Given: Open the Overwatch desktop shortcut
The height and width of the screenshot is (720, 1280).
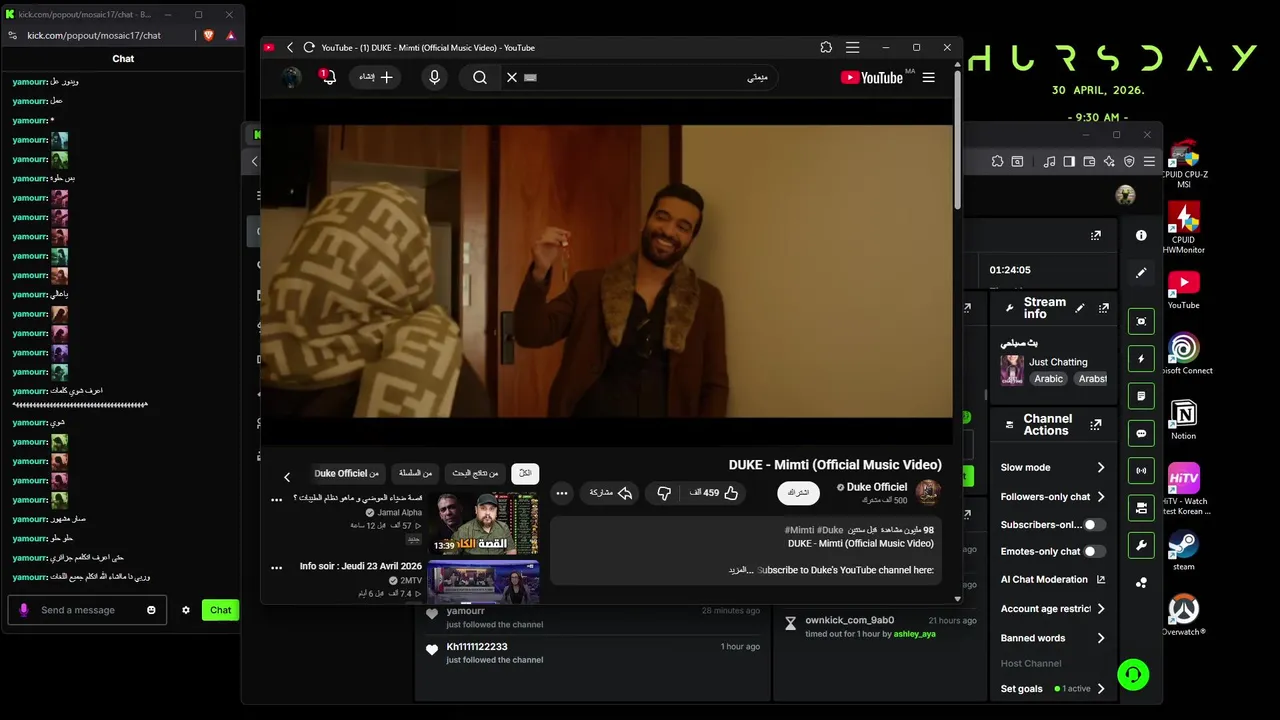Looking at the screenshot, I should pos(1184,615).
